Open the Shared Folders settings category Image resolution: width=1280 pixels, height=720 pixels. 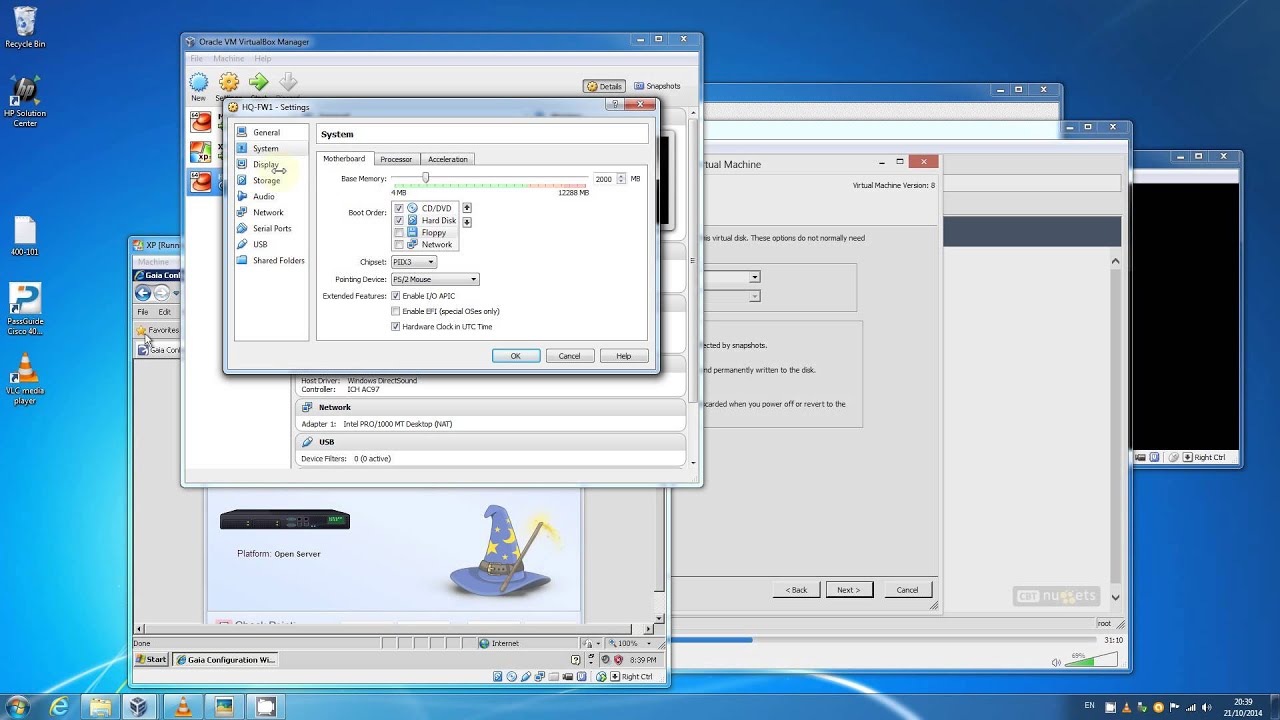click(x=271, y=260)
